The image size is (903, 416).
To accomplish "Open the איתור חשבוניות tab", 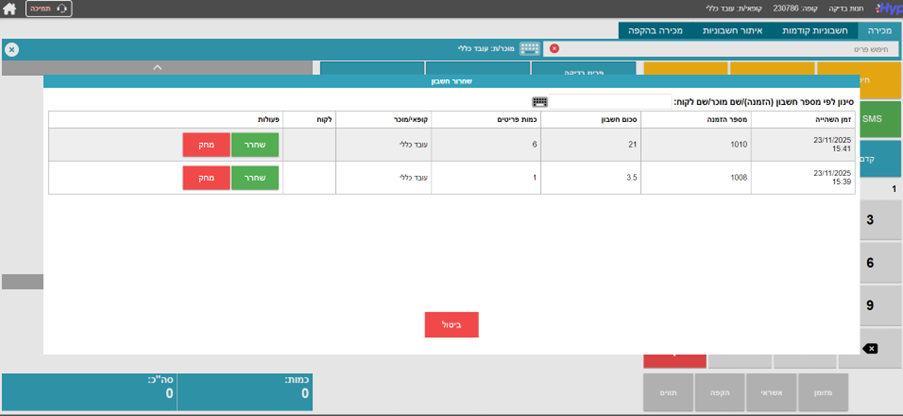I will pyautogui.click(x=733, y=31).
